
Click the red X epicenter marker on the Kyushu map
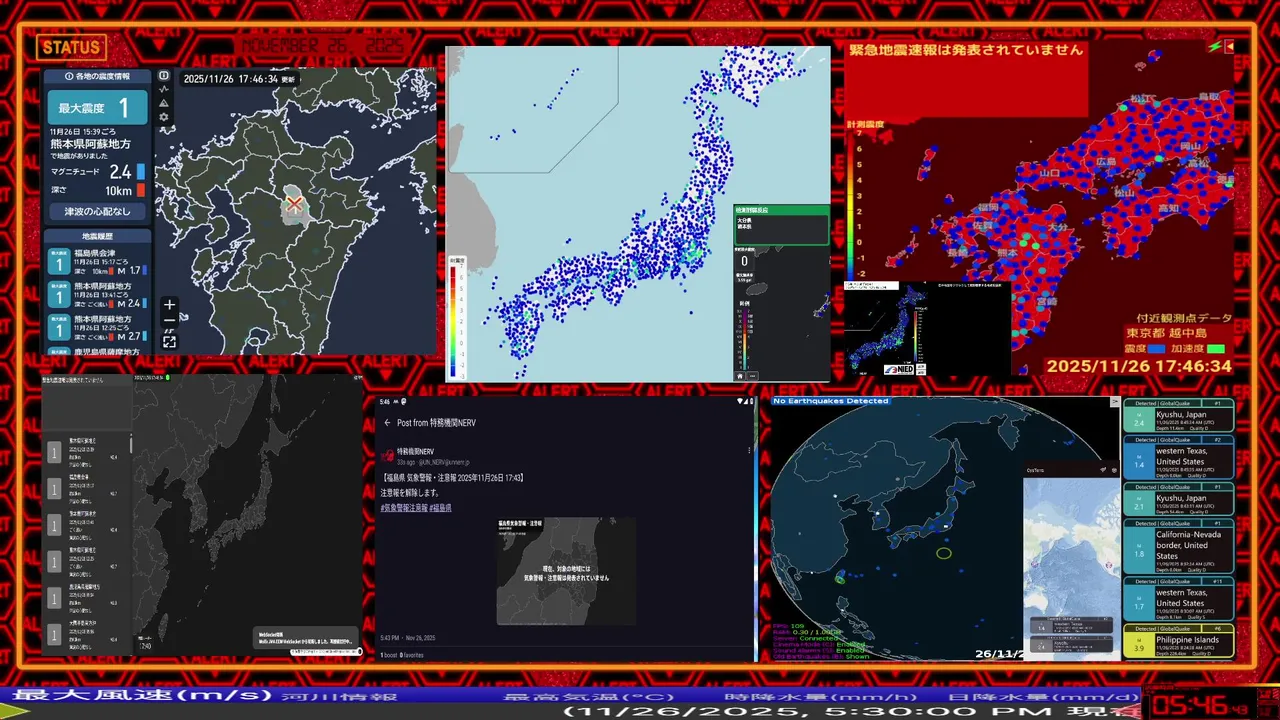click(x=294, y=204)
